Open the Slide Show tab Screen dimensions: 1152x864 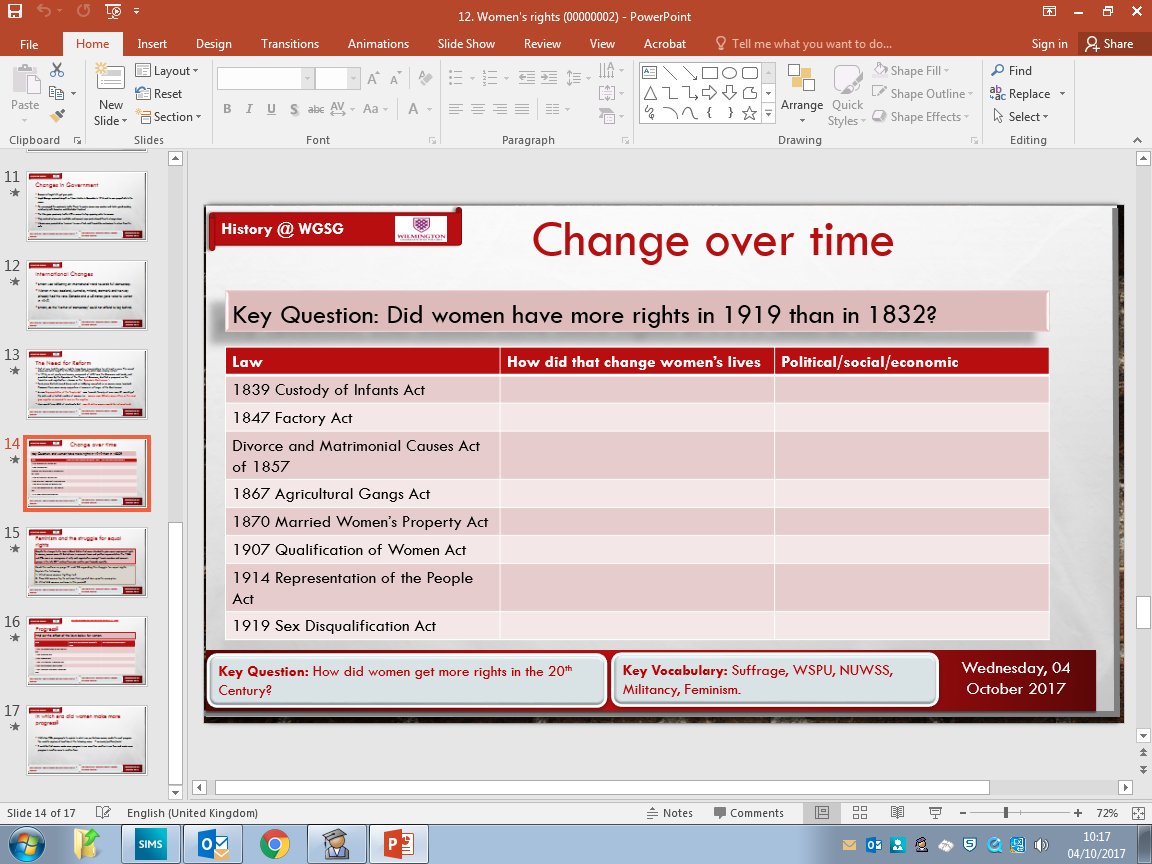point(467,44)
